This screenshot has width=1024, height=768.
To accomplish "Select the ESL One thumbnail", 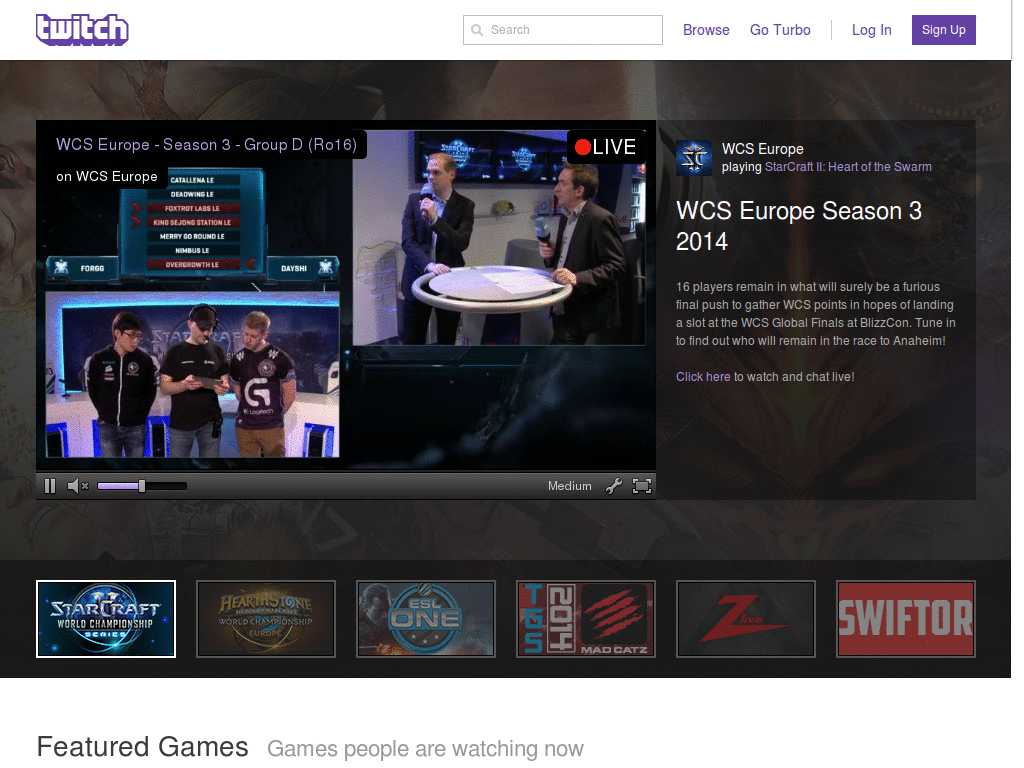I will pos(426,619).
